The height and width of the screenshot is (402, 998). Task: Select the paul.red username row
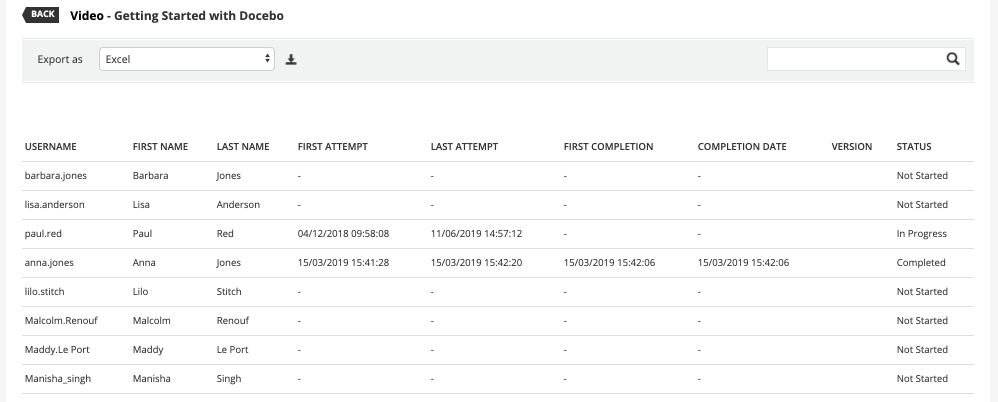click(x=44, y=234)
